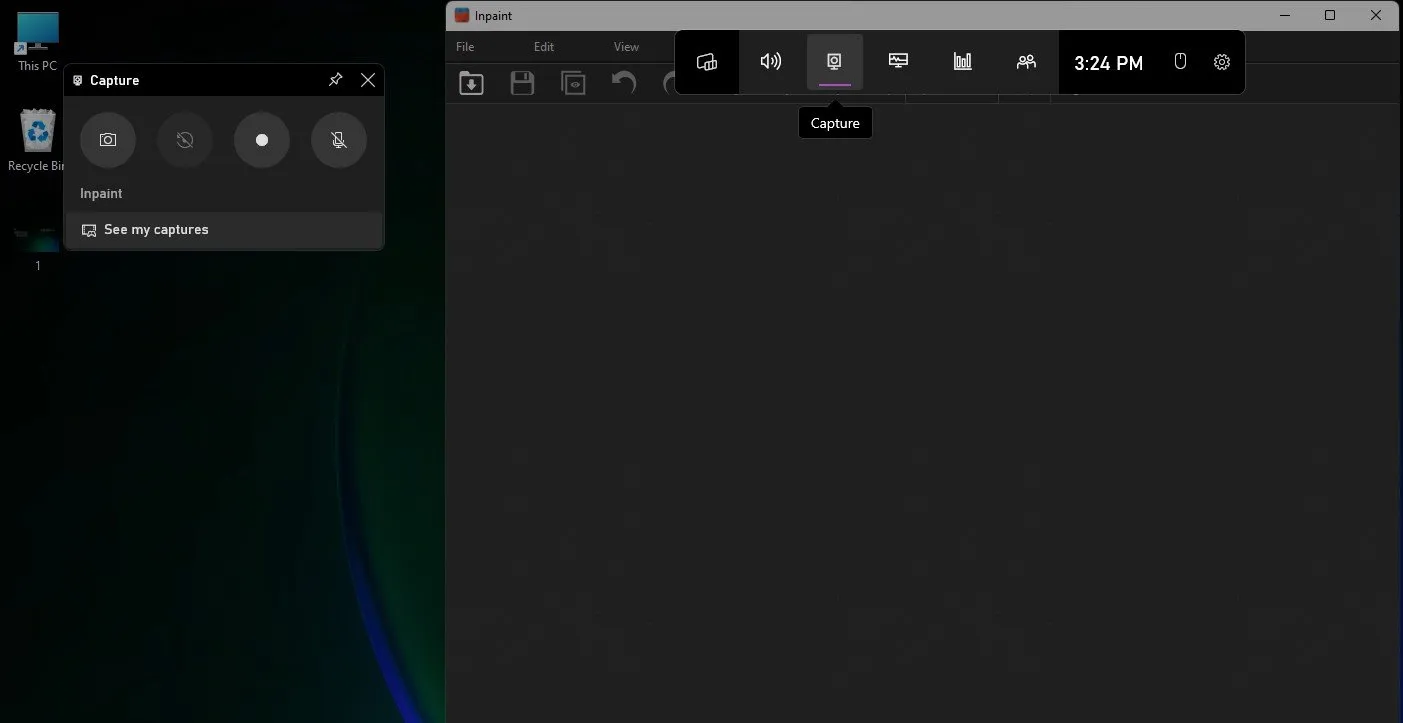Click the Open image toolbar icon

471,83
